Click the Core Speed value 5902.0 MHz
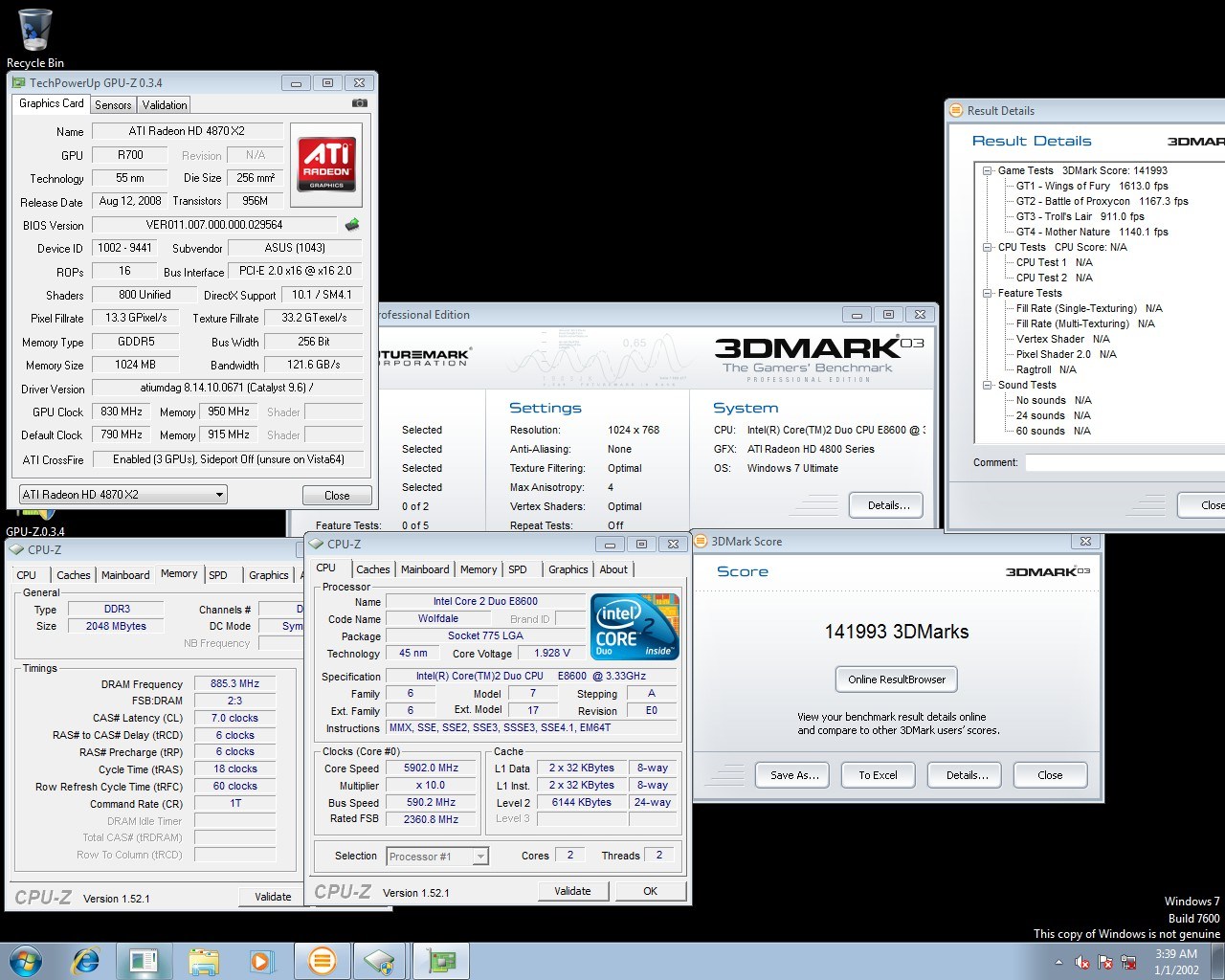1225x980 pixels. pyautogui.click(x=431, y=768)
